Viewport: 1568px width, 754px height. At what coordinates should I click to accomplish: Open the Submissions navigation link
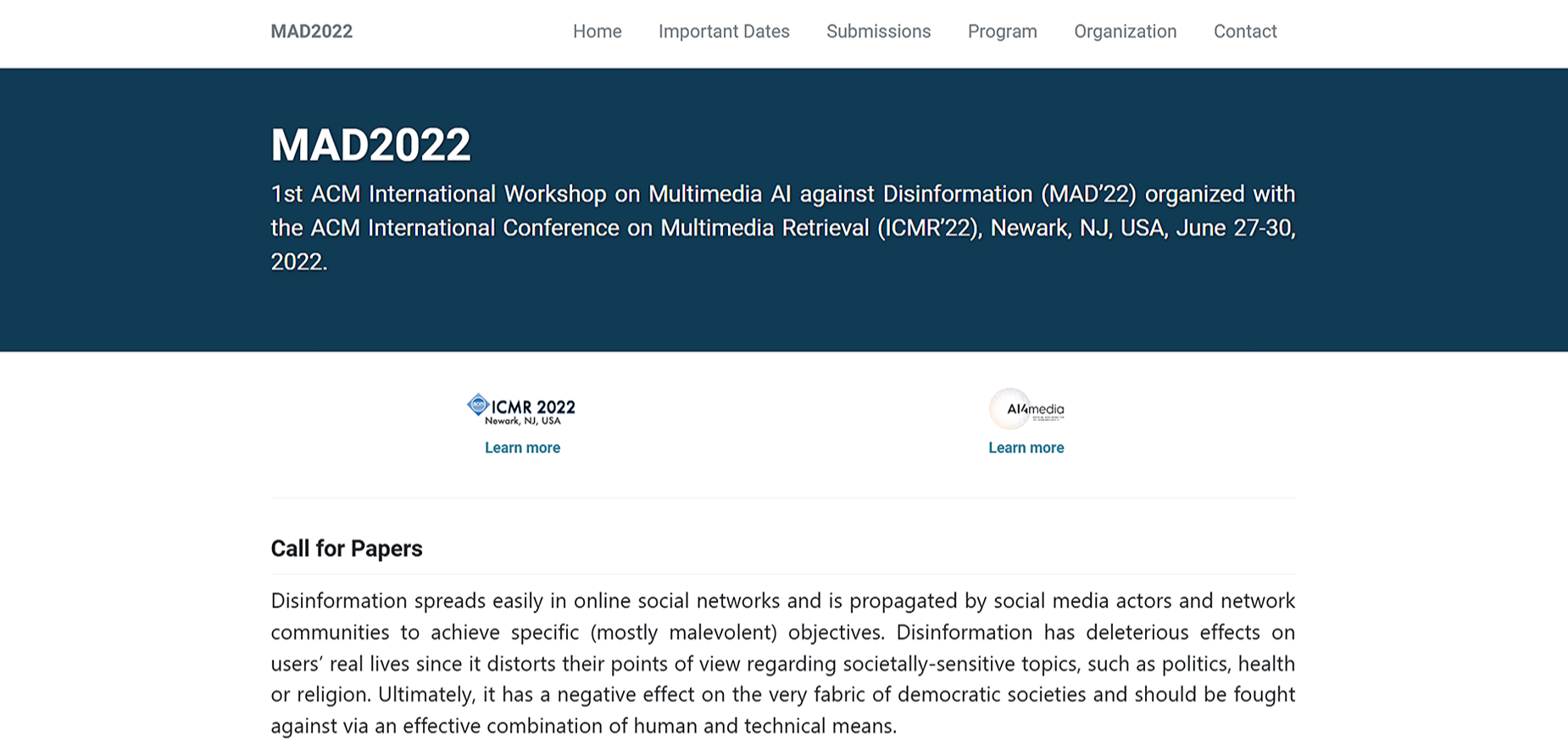[878, 31]
